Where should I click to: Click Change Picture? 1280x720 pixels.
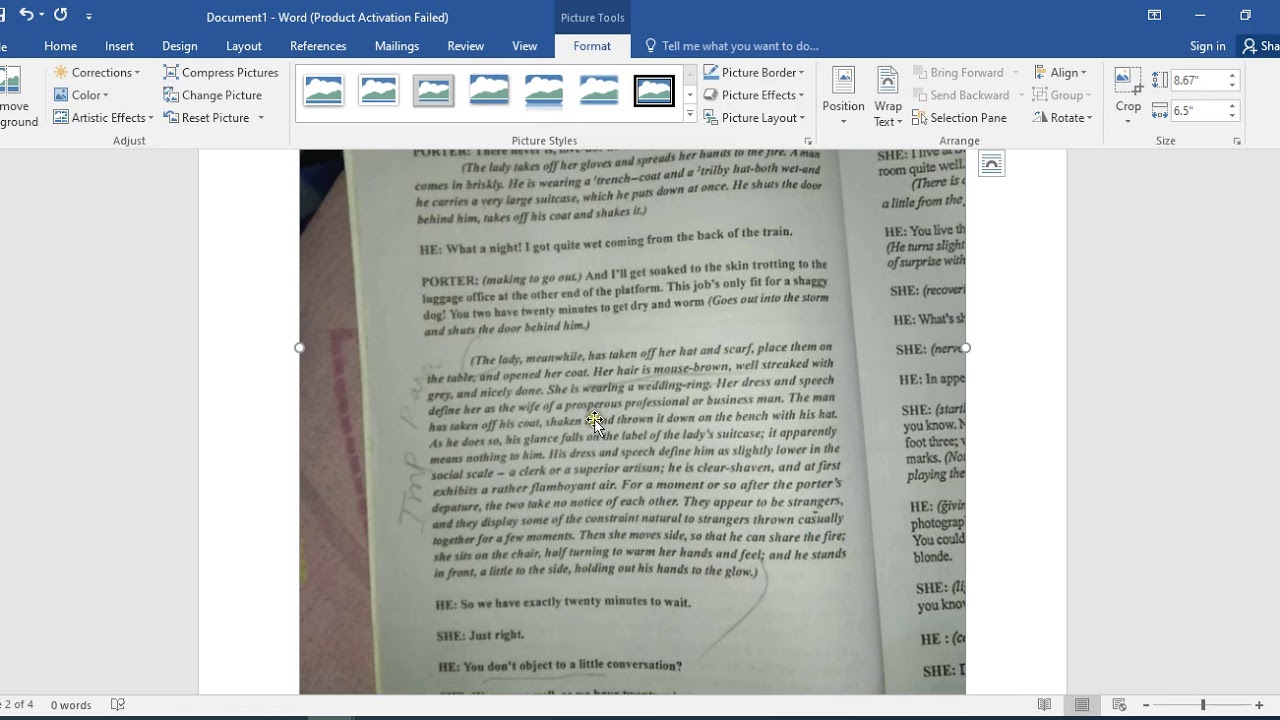pyautogui.click(x=213, y=95)
